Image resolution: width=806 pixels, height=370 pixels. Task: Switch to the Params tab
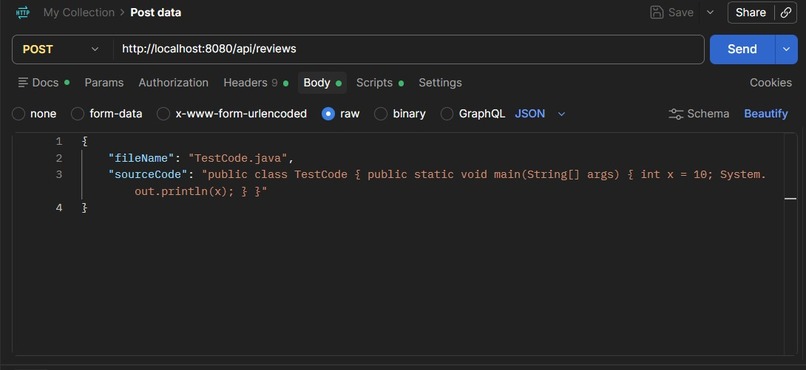[x=104, y=82]
